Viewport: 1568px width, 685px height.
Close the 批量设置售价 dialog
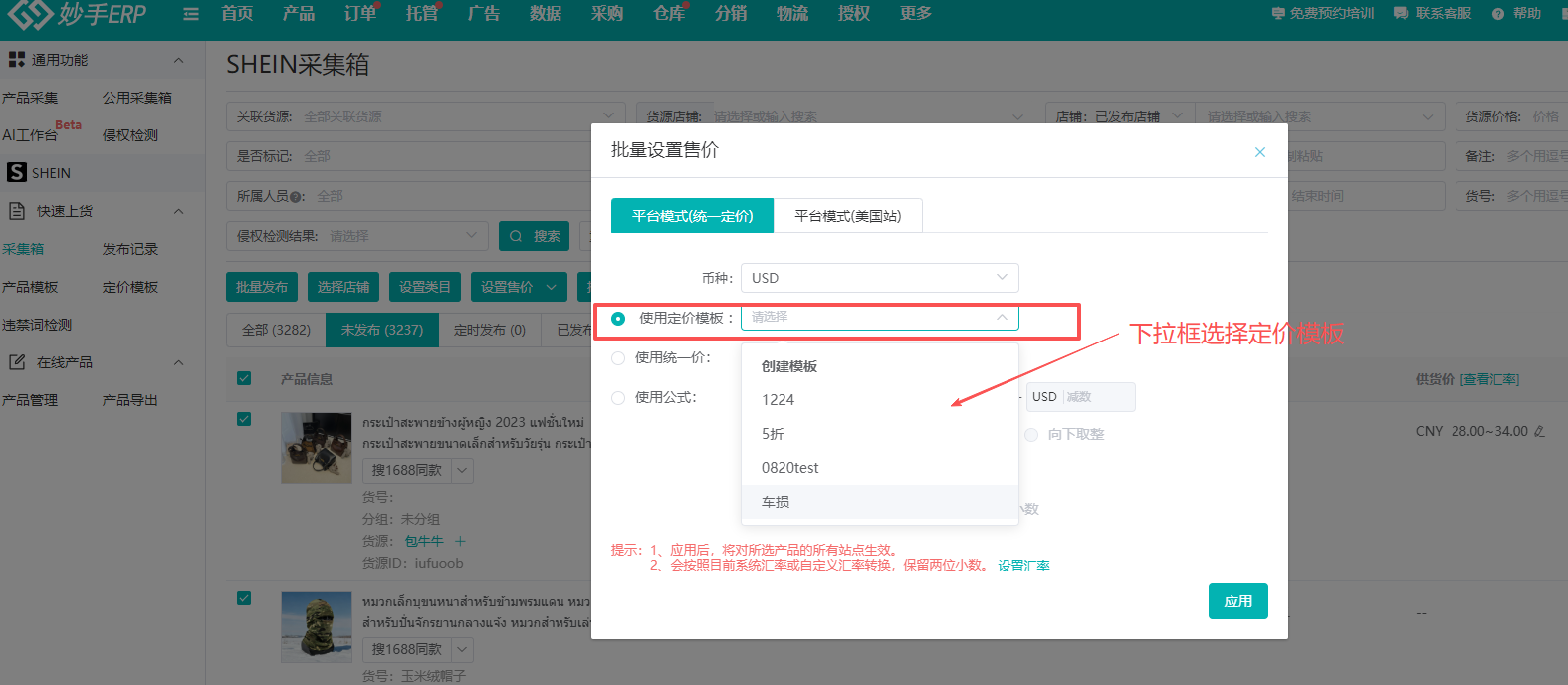[1259, 152]
